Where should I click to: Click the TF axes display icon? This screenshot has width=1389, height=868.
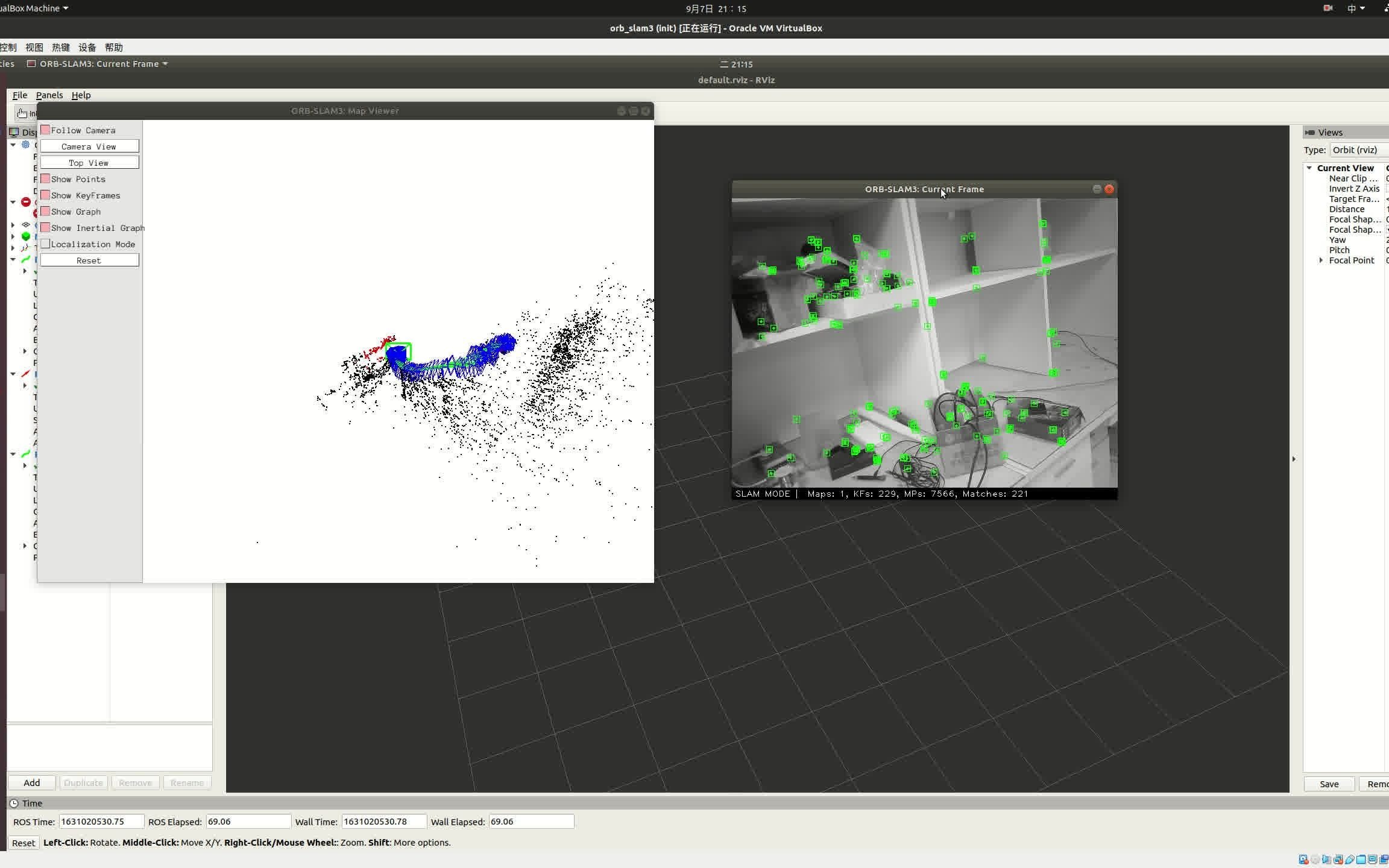25,248
